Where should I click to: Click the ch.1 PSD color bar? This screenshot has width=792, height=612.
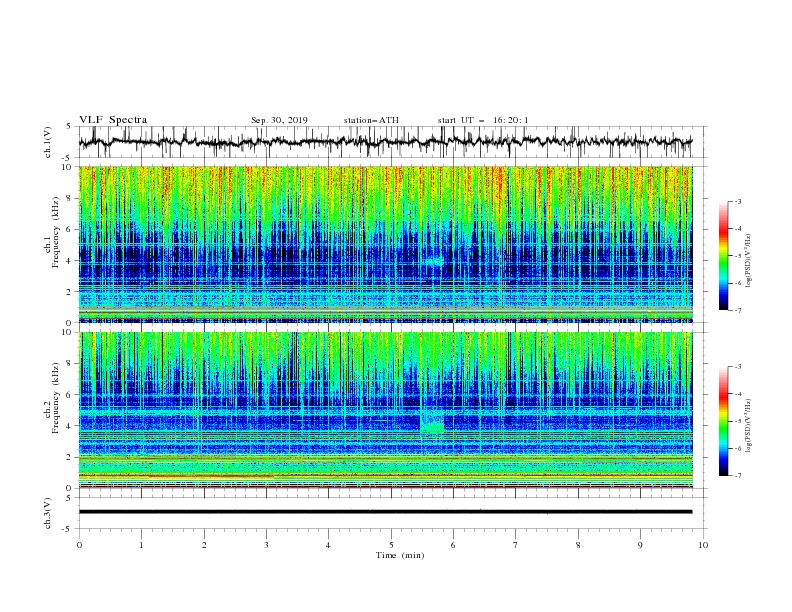point(723,256)
